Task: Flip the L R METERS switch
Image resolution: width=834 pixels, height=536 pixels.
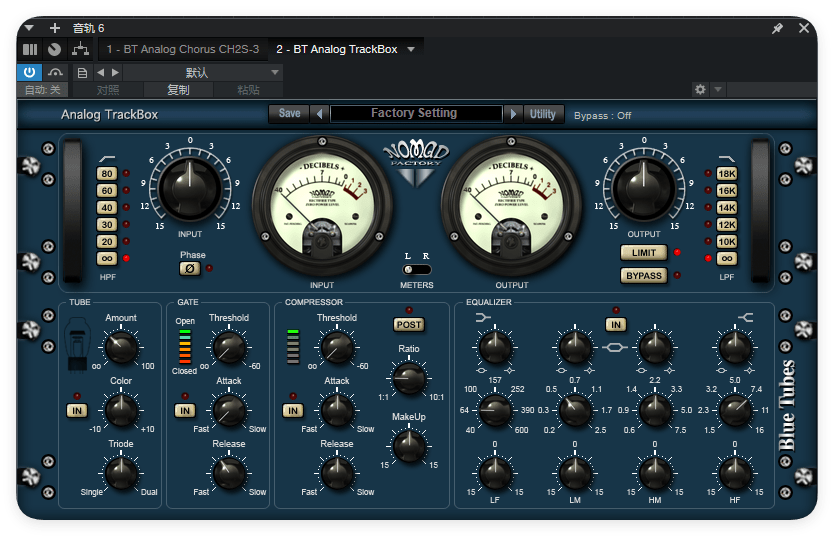Action: 416,270
